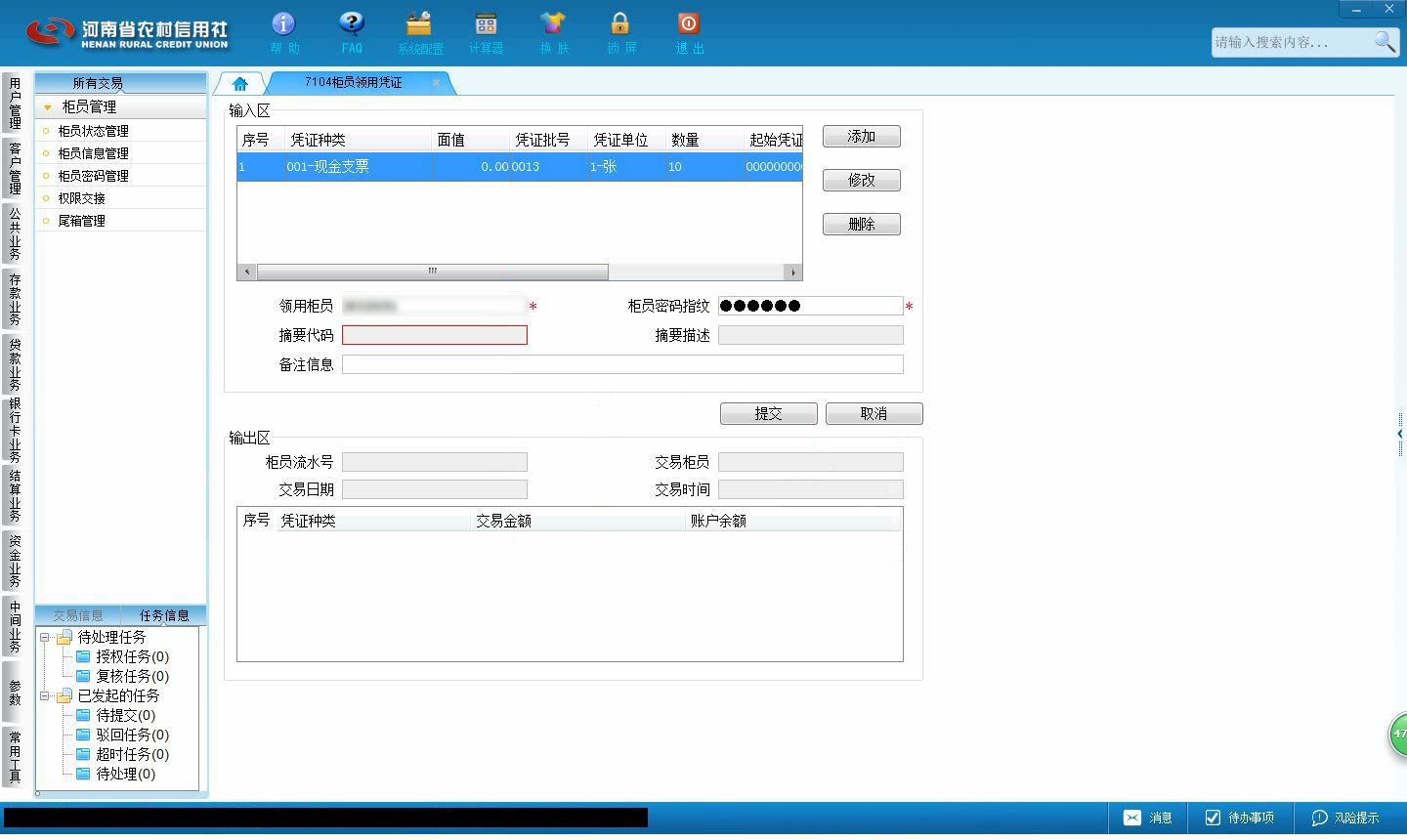Open the 参数 side tab
Viewport: 1407px width, 840px height.
click(14, 692)
